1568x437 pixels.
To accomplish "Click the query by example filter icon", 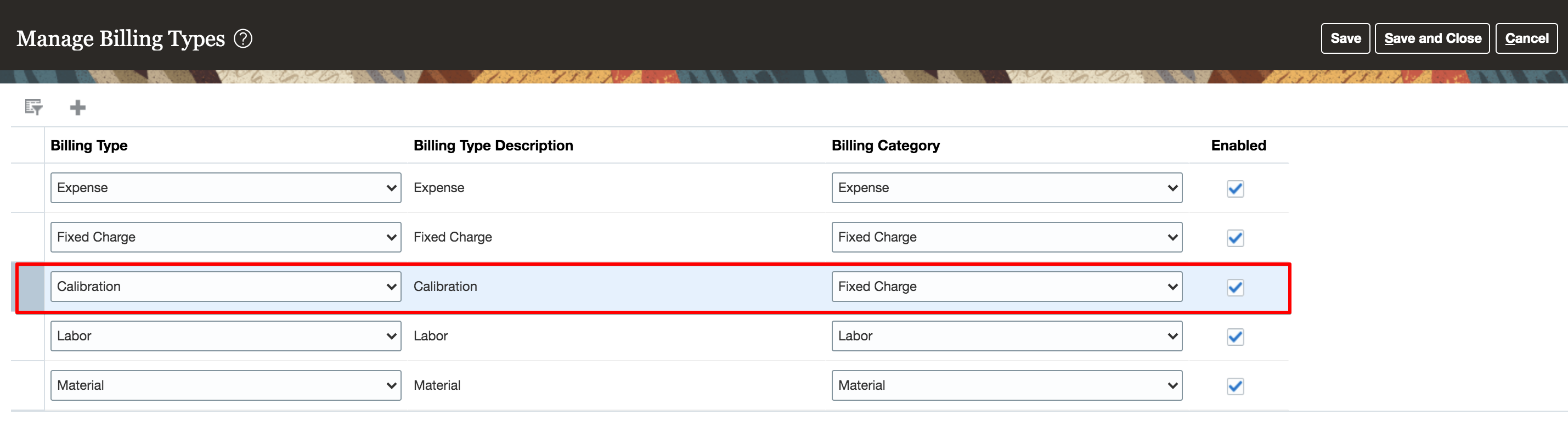I will click(33, 107).
